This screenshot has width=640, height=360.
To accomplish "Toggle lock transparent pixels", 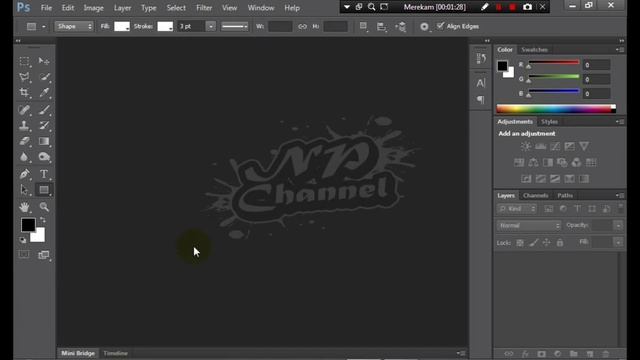I will (520, 243).
